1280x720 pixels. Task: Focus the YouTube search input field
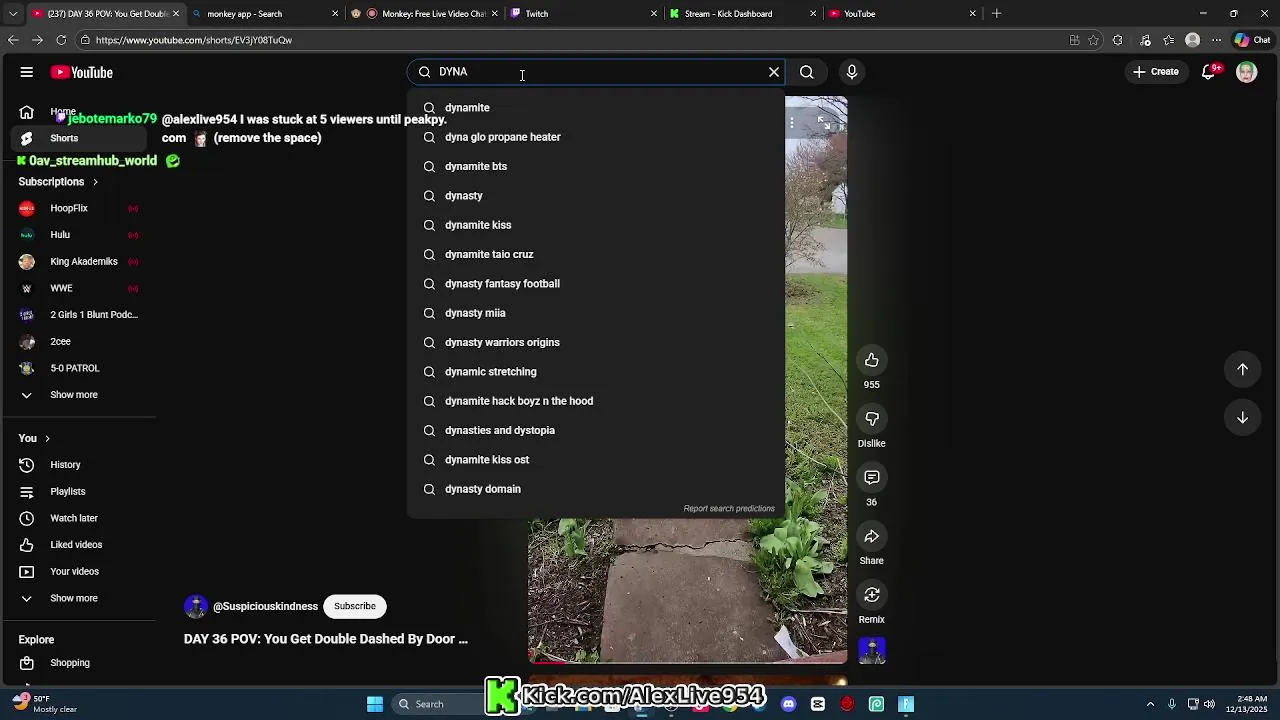click(598, 72)
